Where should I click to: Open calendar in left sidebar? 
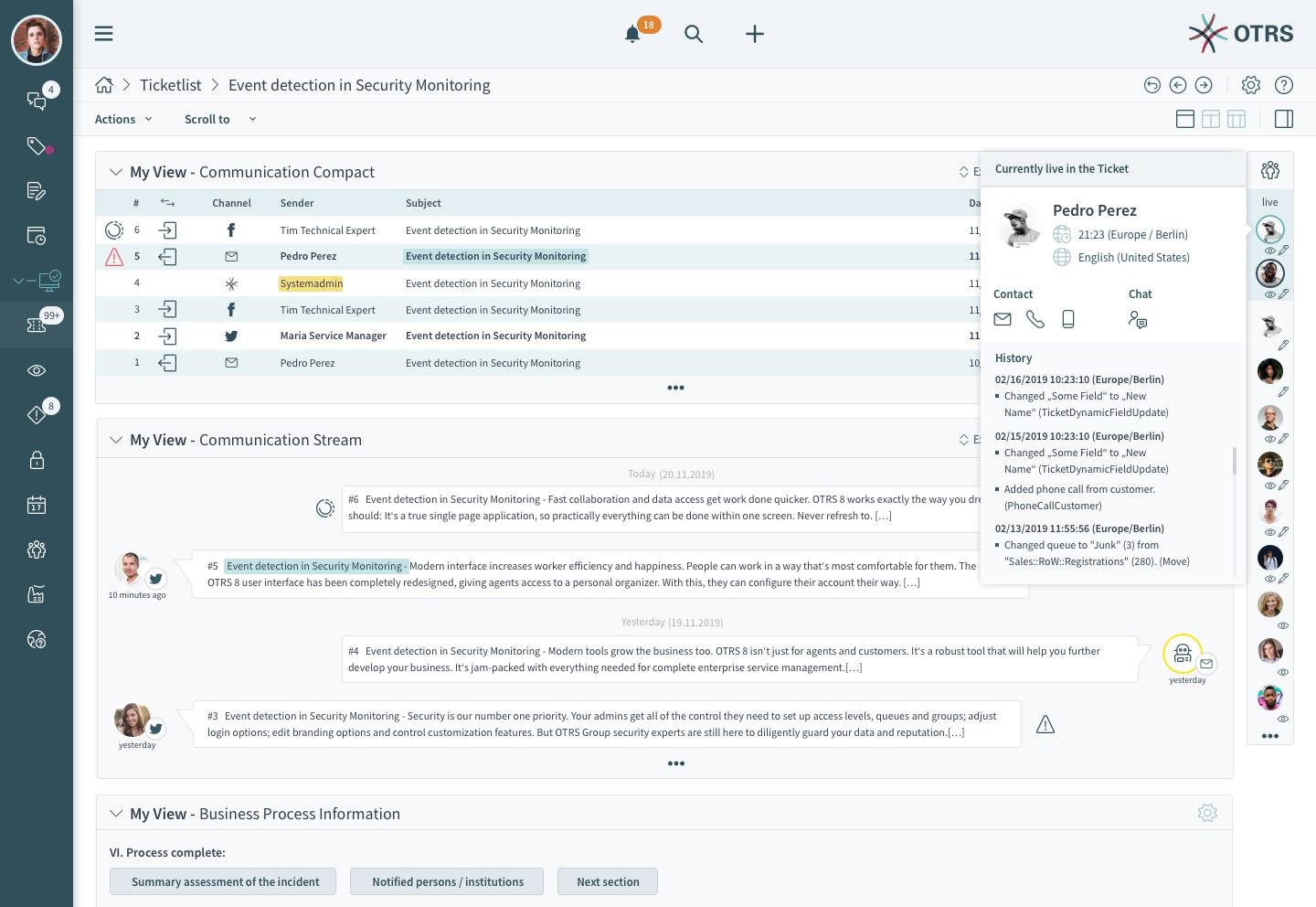click(x=37, y=505)
